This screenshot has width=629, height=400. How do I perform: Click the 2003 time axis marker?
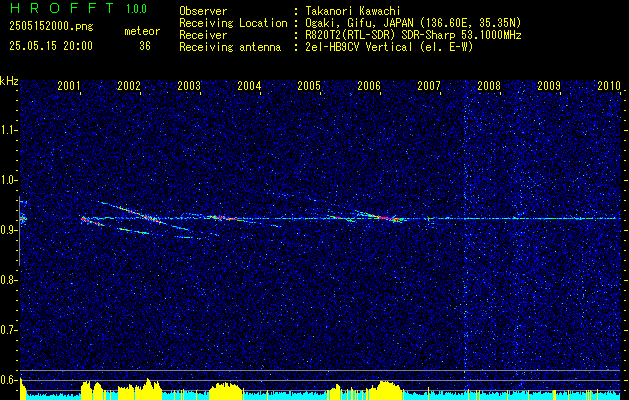[189, 85]
